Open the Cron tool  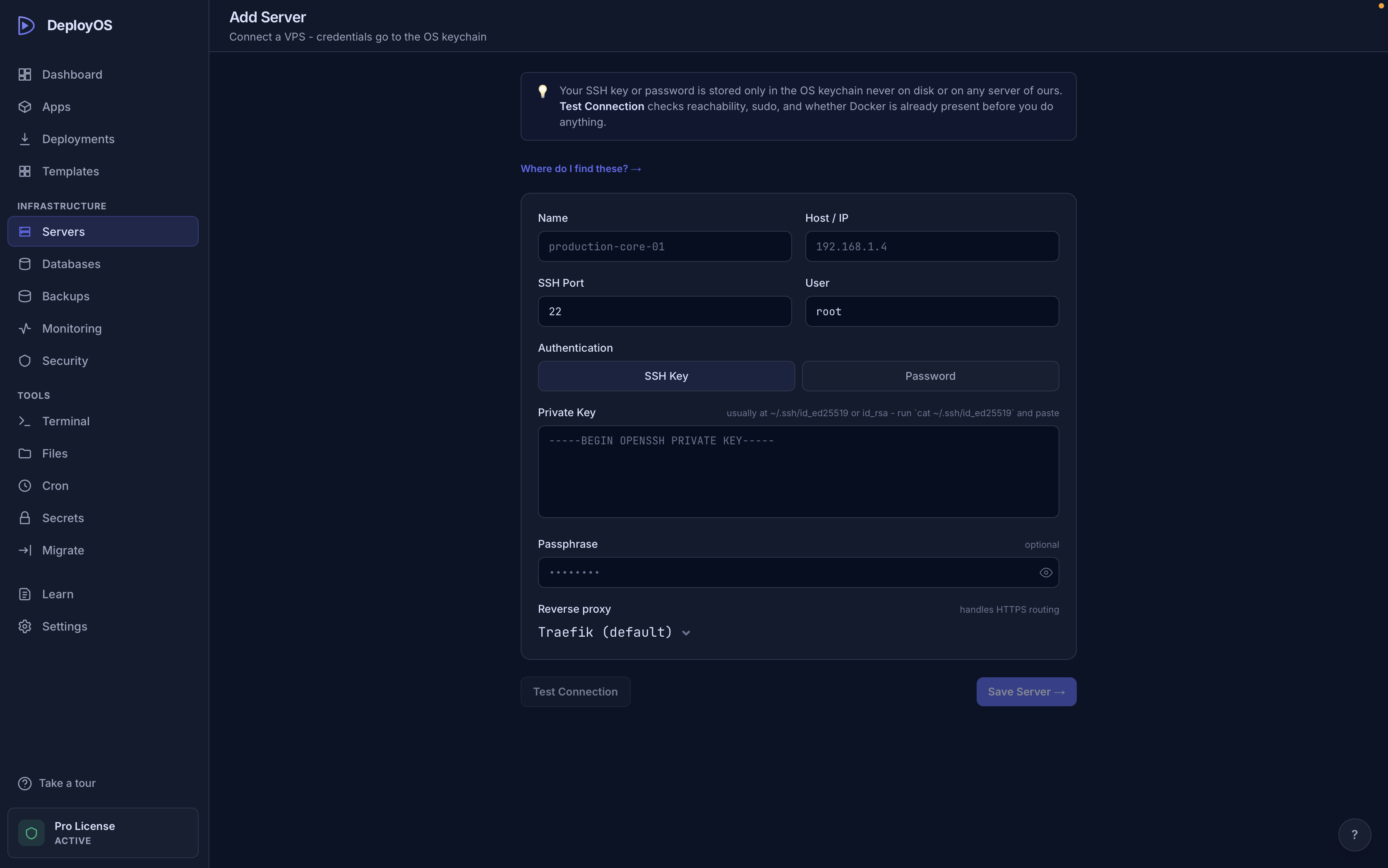pos(103,486)
